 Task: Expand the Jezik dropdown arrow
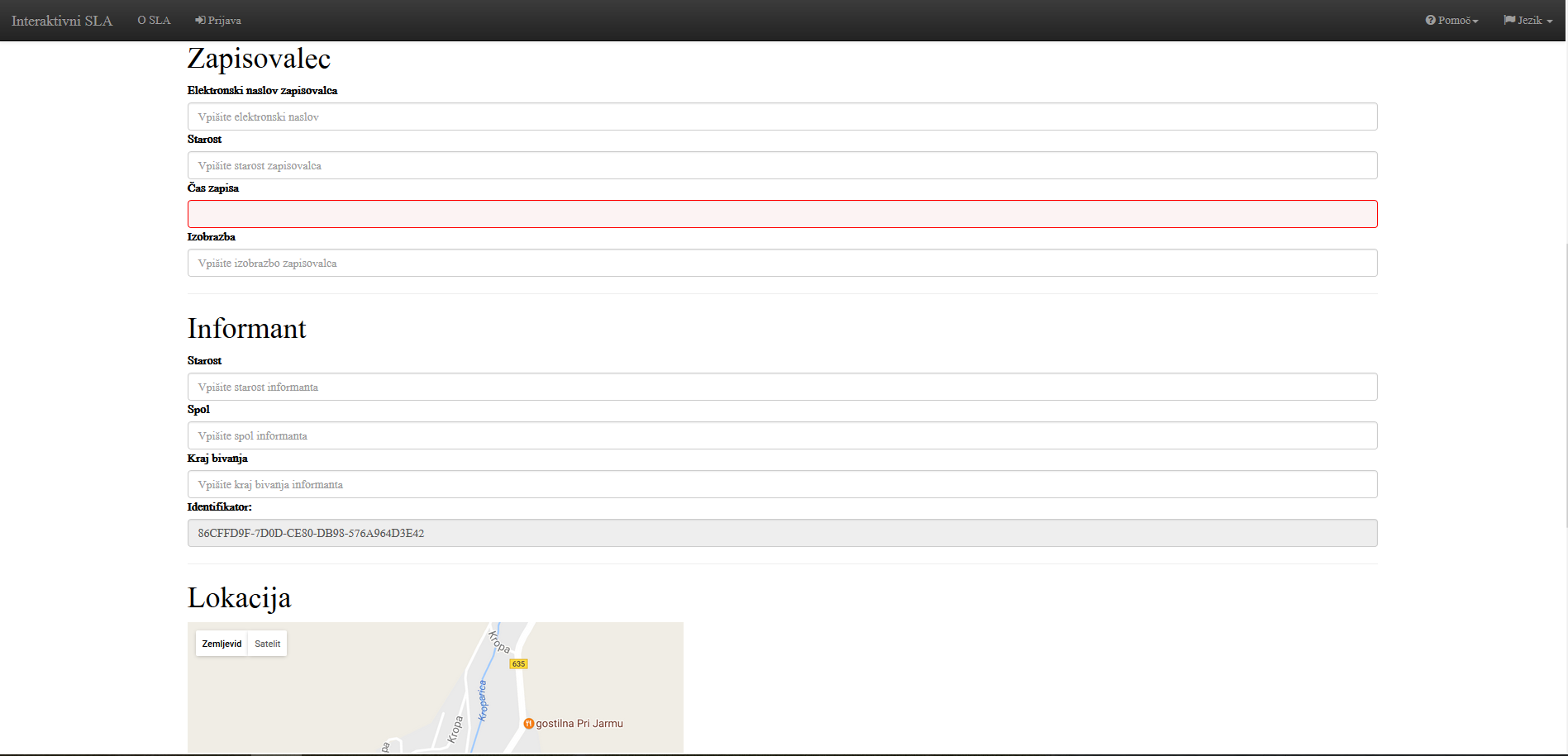[x=1549, y=21]
